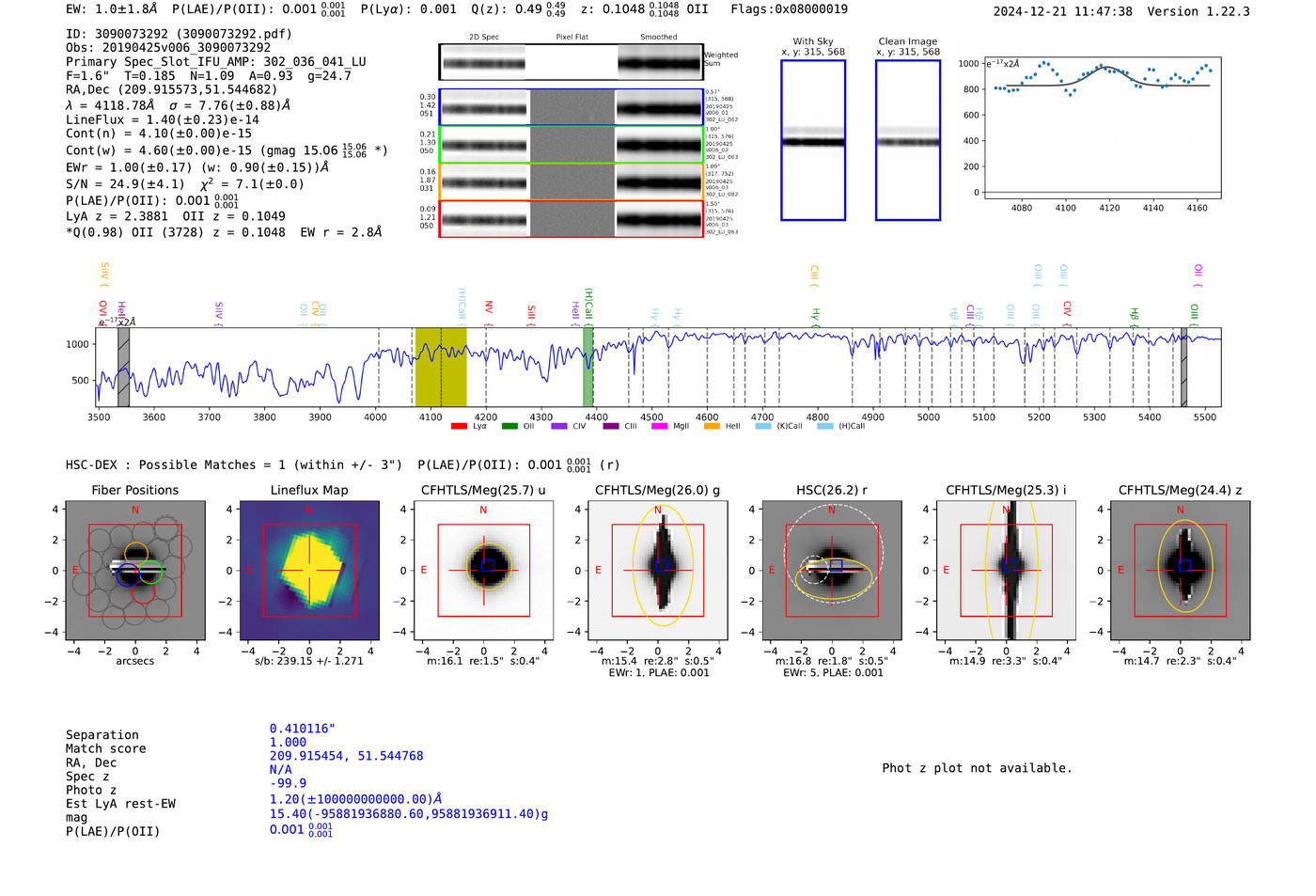Open the Lineflux Map image
This screenshot has height=896, width=1316.
pyautogui.click(x=309, y=571)
